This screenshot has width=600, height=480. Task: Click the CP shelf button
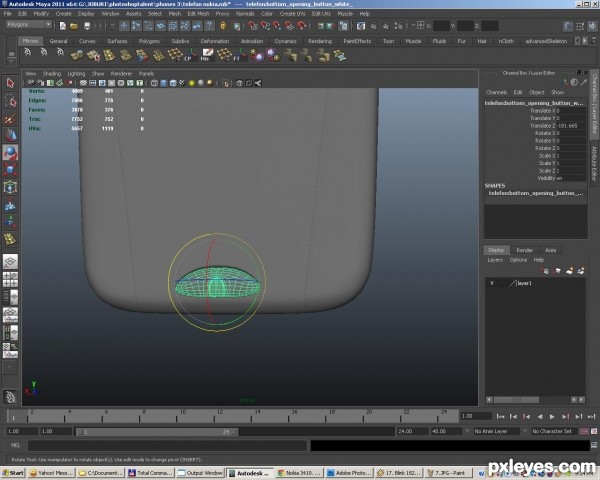coord(190,56)
